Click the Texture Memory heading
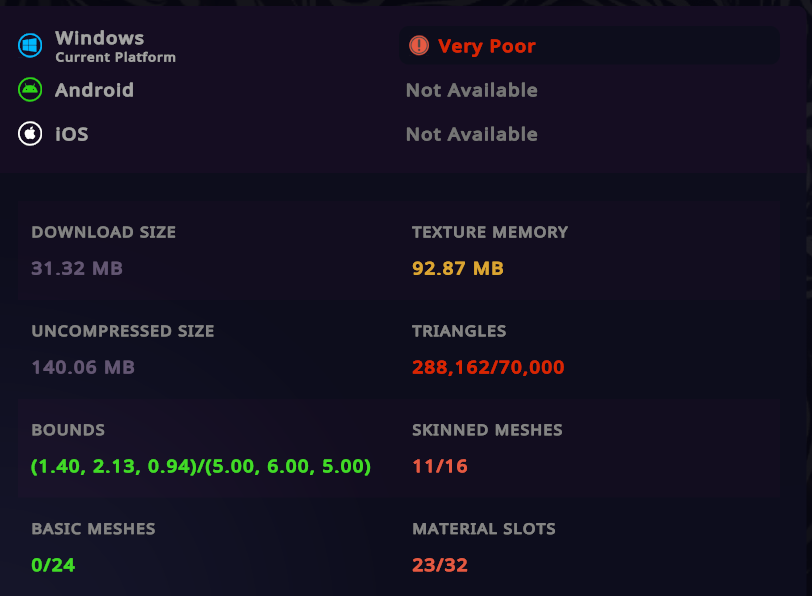Image resolution: width=812 pixels, height=596 pixels. [490, 232]
